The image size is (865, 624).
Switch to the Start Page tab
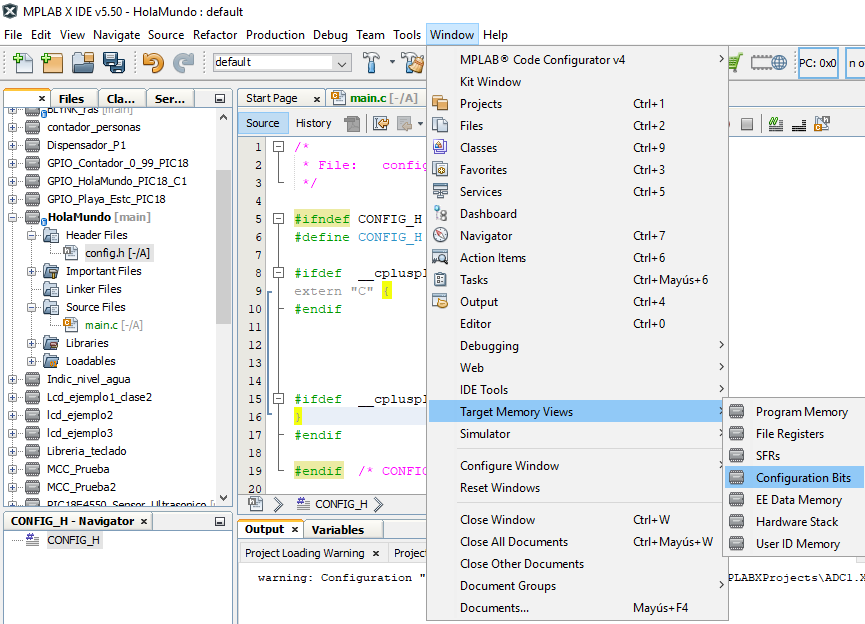coord(271,98)
